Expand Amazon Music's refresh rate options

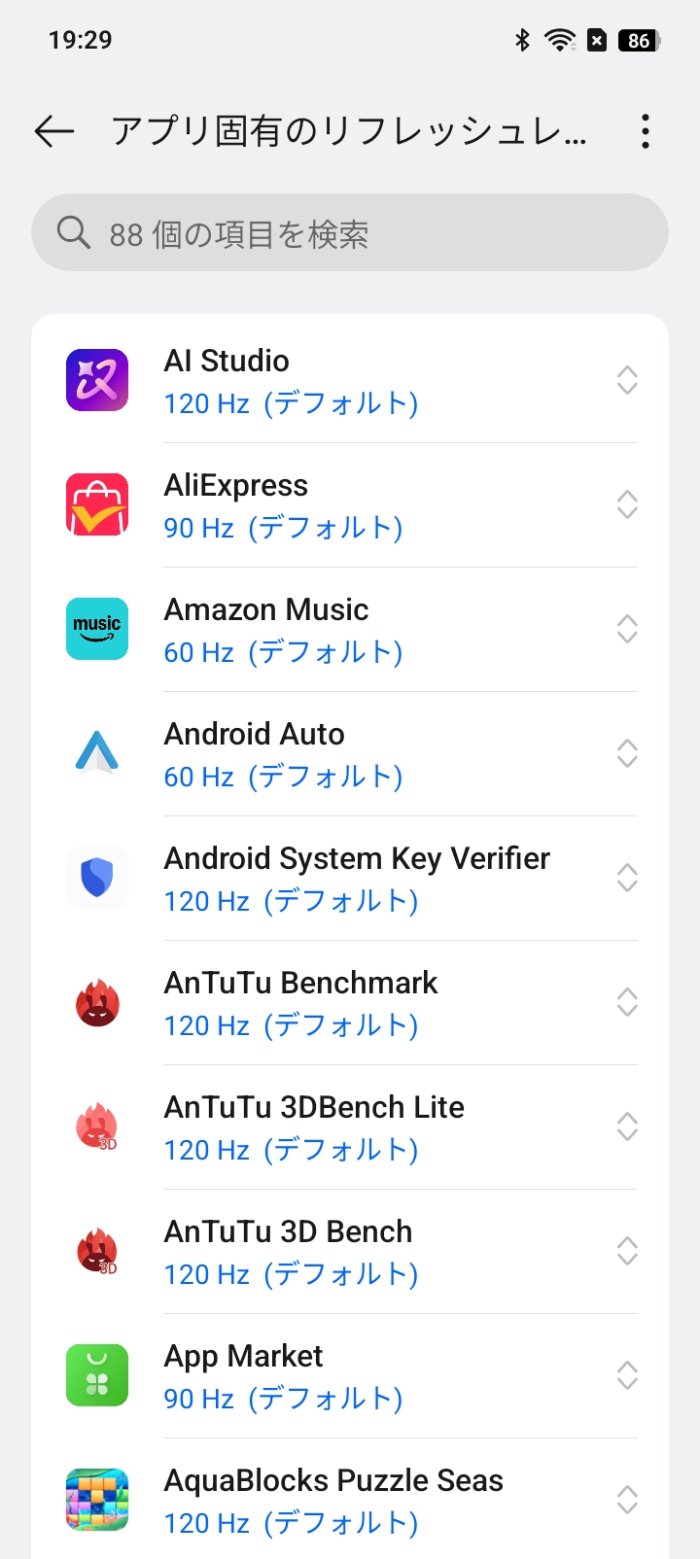pos(627,628)
